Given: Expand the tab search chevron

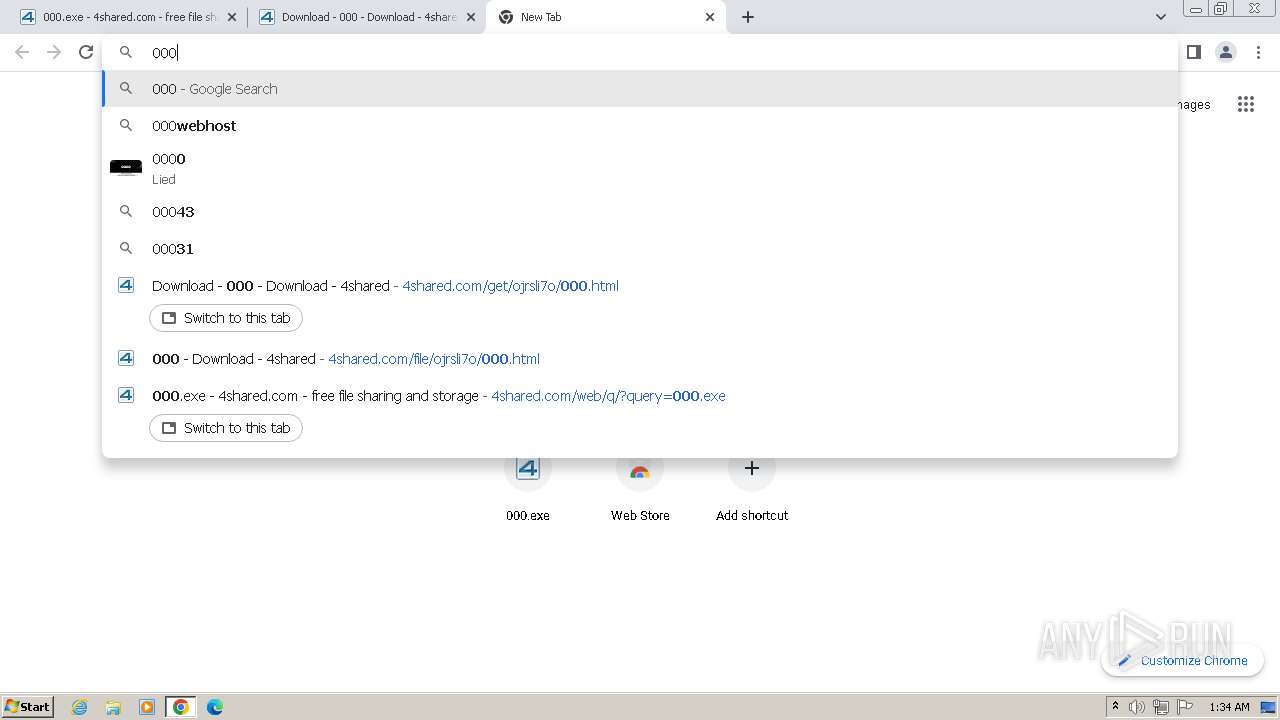Looking at the screenshot, I should coord(1160,17).
